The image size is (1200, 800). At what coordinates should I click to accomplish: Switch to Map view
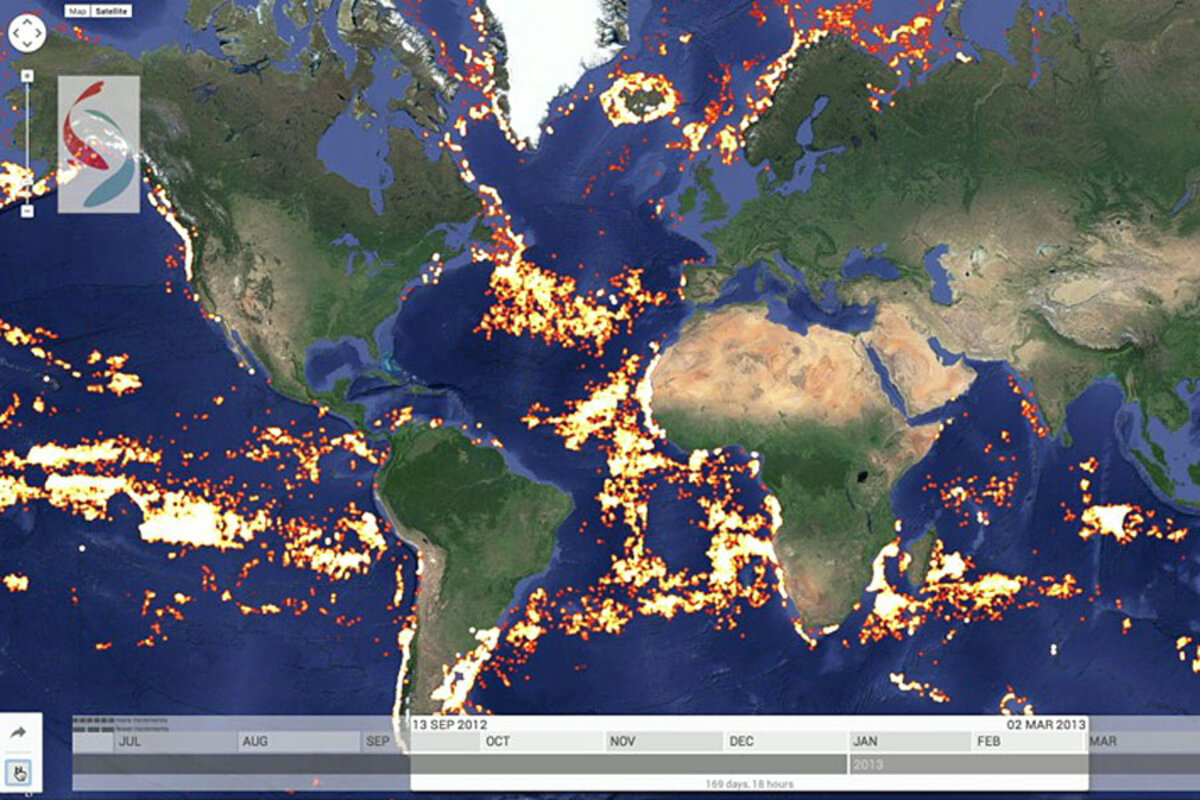click(77, 11)
